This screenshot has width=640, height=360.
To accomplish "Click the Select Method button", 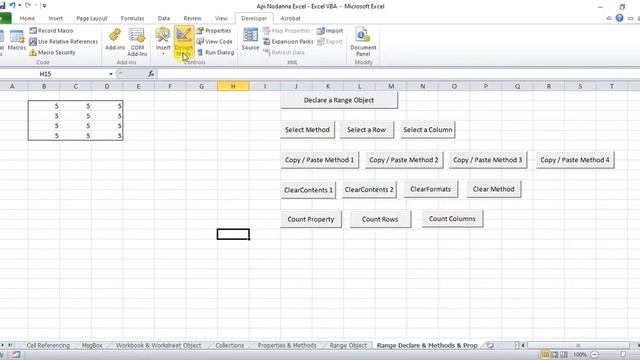I will (307, 130).
